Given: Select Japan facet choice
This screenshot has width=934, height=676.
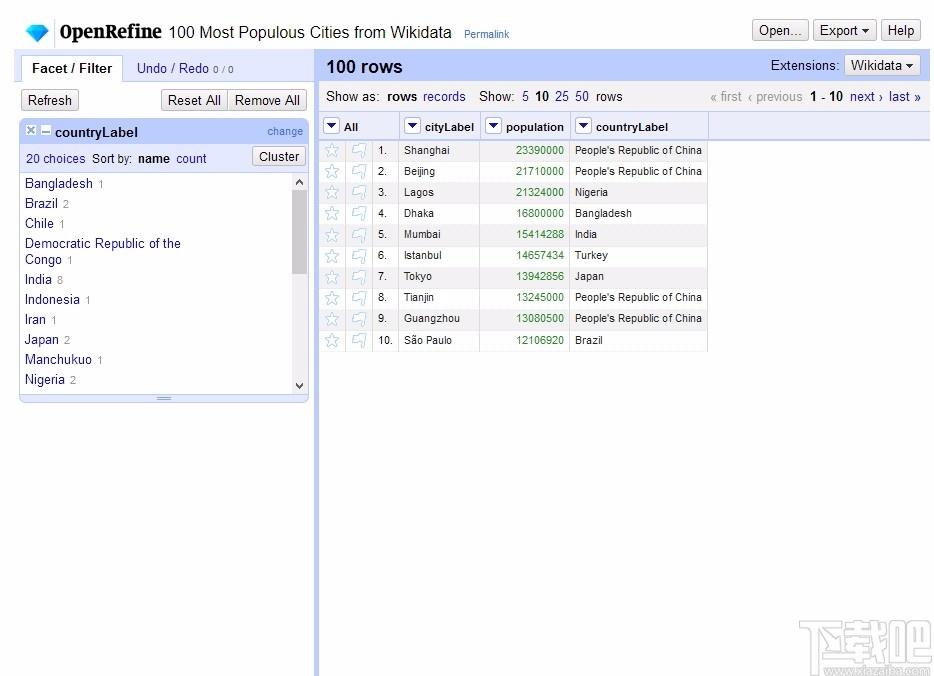Looking at the screenshot, I should click(x=41, y=339).
